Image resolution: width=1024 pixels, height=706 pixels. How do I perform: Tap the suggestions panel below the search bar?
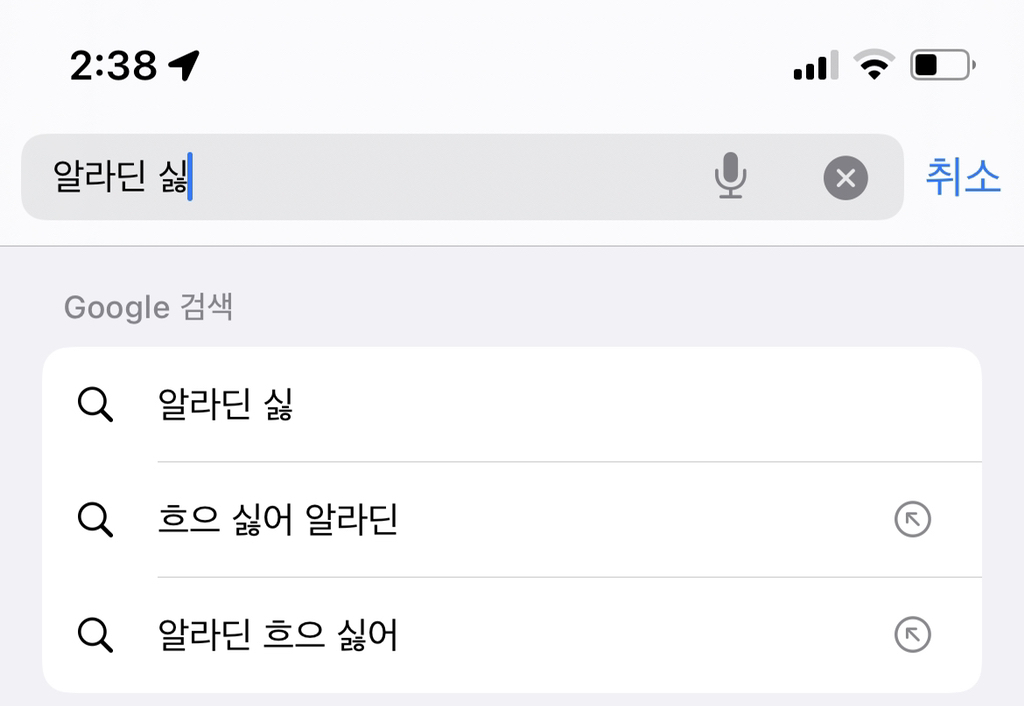tap(512, 520)
